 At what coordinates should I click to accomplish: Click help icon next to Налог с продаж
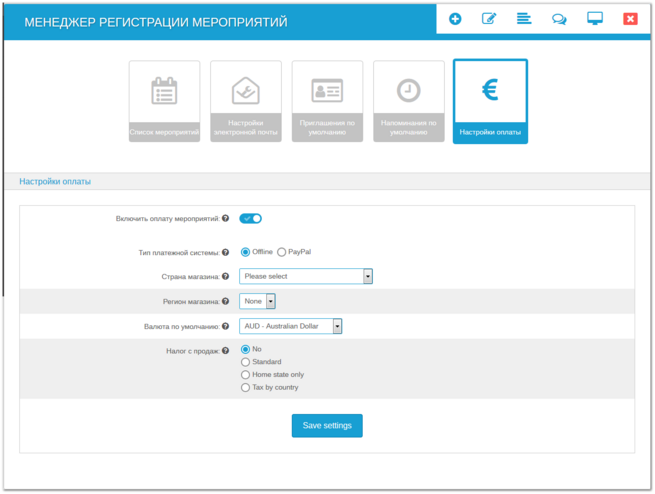click(x=226, y=351)
